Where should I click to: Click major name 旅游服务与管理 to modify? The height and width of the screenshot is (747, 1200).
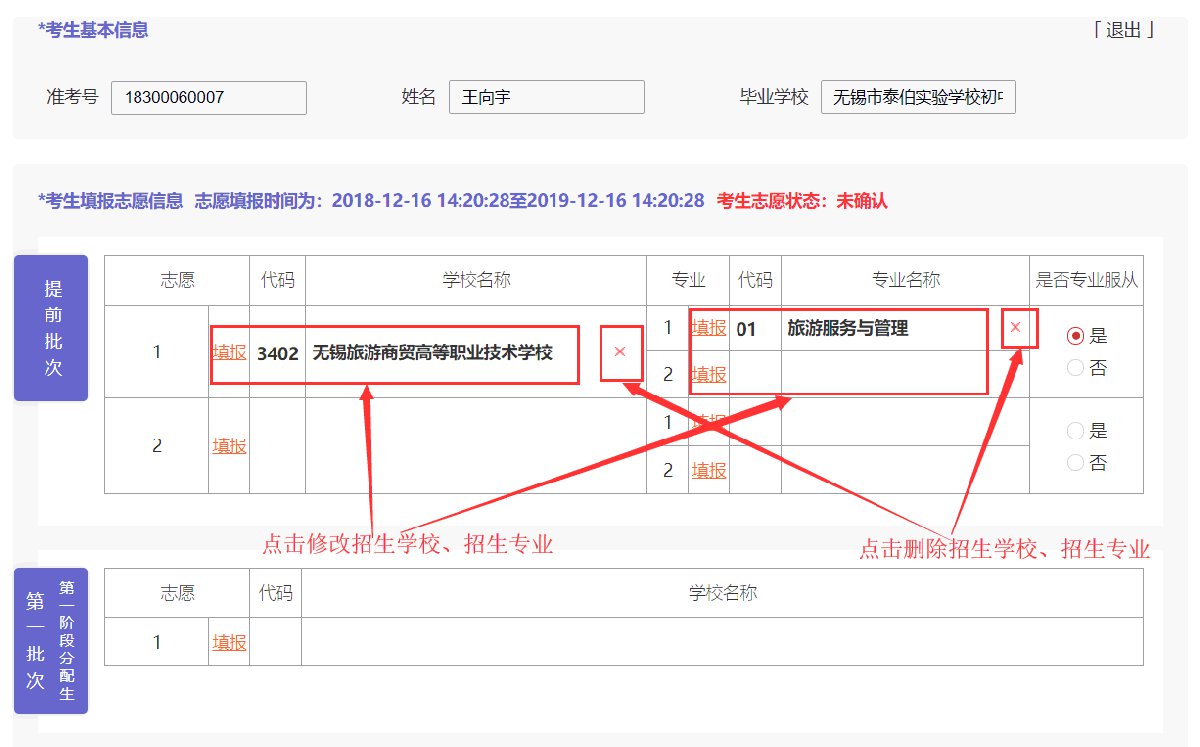pyautogui.click(x=847, y=328)
